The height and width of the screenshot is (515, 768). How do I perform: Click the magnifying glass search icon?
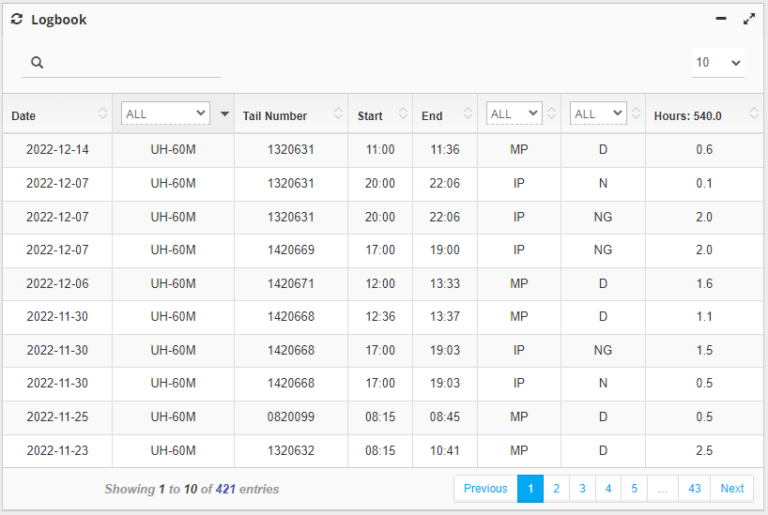point(37,62)
